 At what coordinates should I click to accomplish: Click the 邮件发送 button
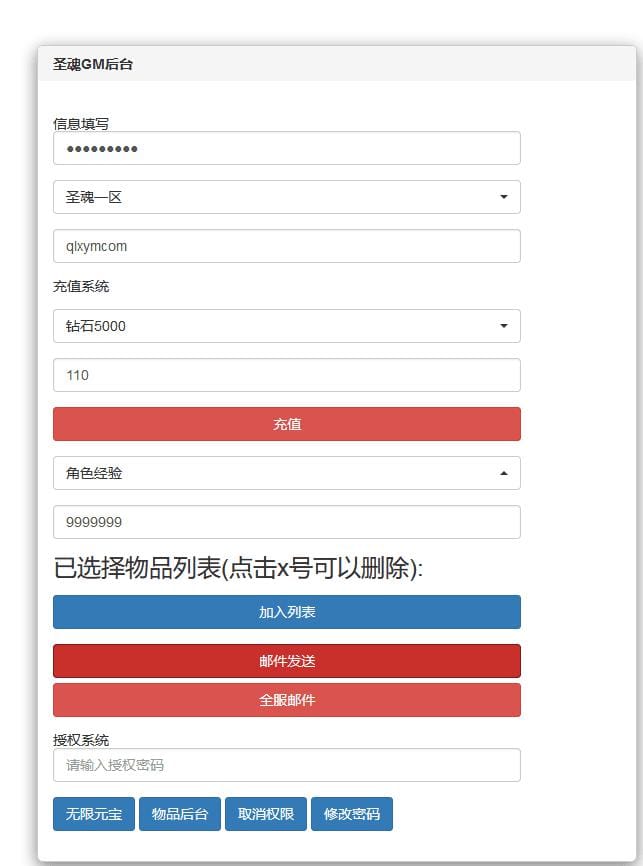tap(286, 661)
